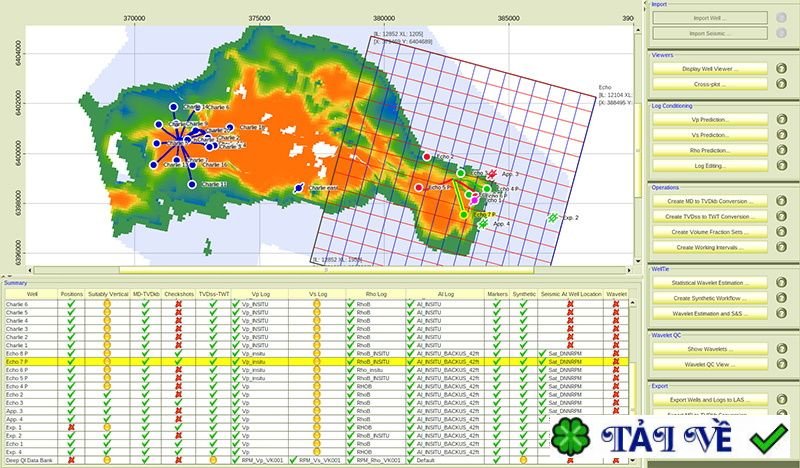Click Create Working Intervals
Screen dimensions: 800x468
click(x=710, y=247)
